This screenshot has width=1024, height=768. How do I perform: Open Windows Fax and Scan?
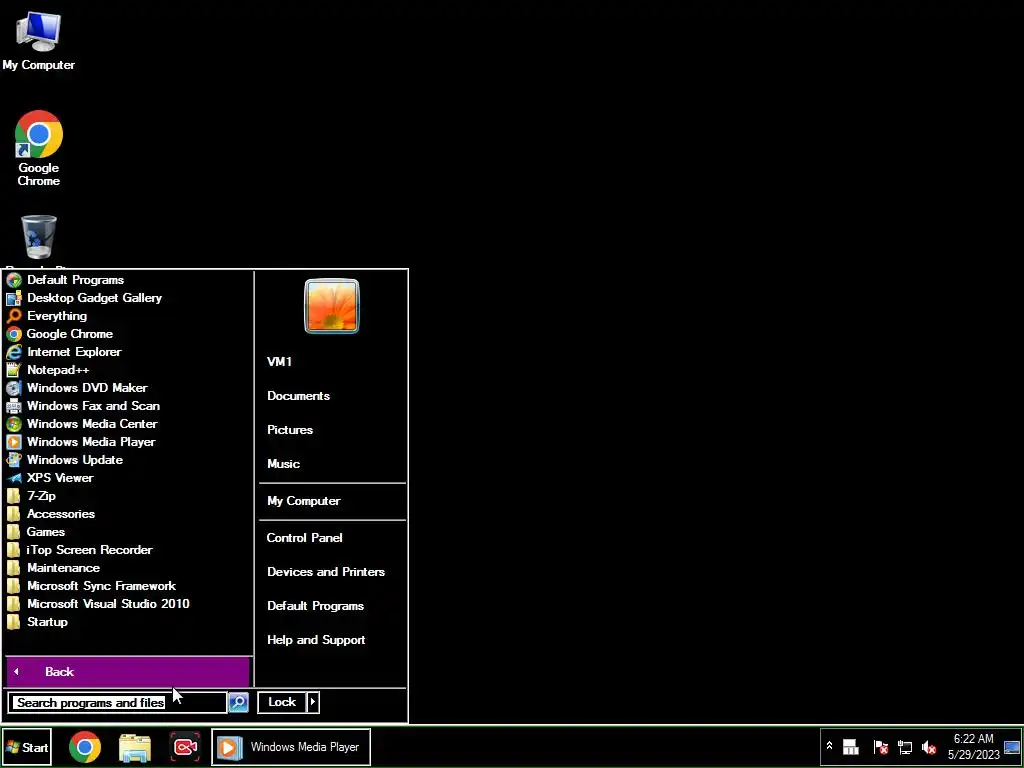[x=129, y=406]
